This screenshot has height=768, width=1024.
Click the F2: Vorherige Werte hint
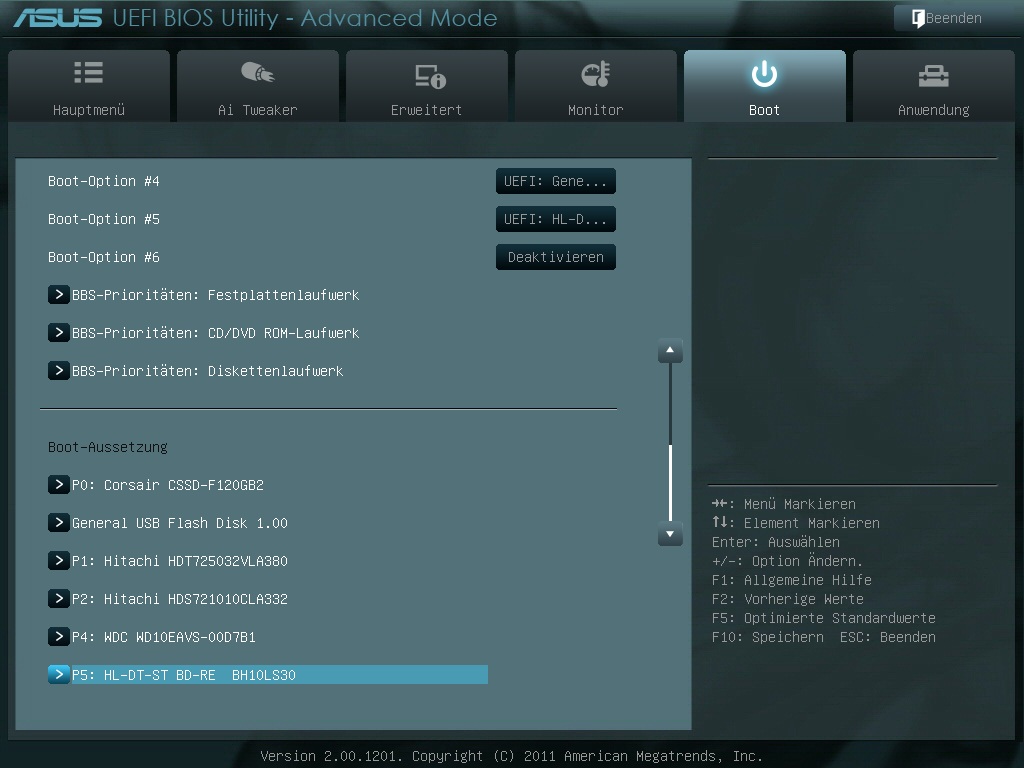(x=788, y=600)
